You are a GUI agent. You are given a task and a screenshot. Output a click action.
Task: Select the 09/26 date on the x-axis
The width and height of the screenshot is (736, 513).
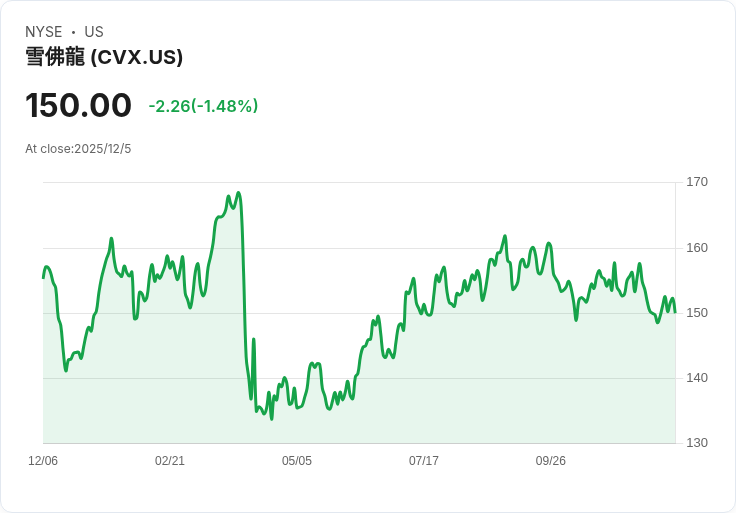pos(551,461)
